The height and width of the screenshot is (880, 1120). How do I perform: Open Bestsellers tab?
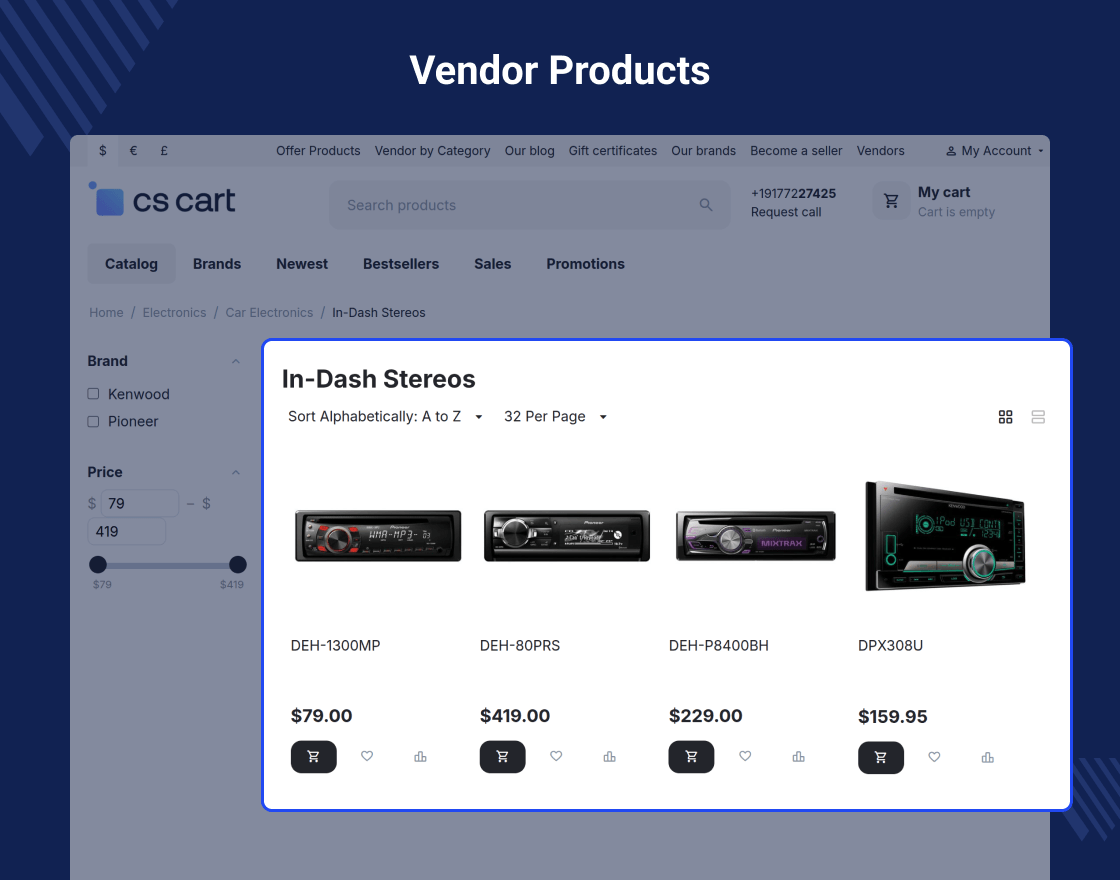click(401, 264)
